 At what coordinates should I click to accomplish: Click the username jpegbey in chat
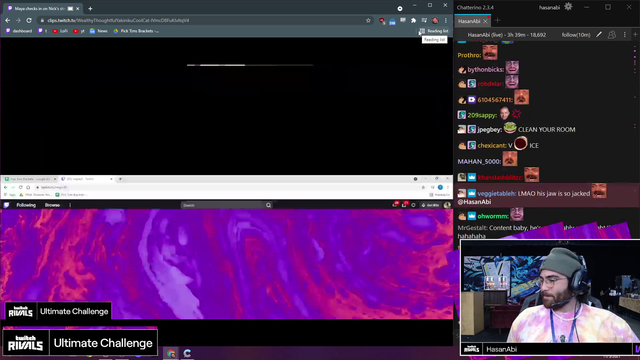(489, 130)
